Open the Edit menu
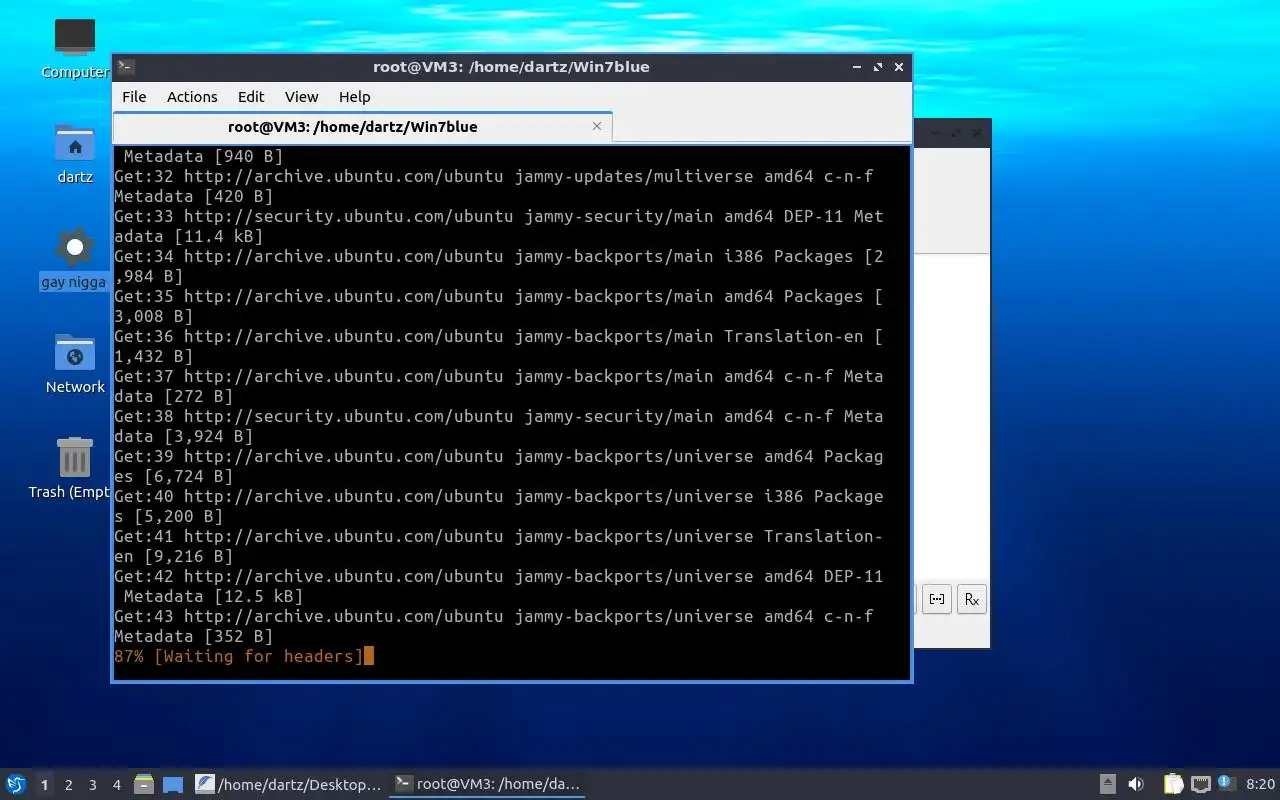The width and height of the screenshot is (1280, 800). pos(251,97)
